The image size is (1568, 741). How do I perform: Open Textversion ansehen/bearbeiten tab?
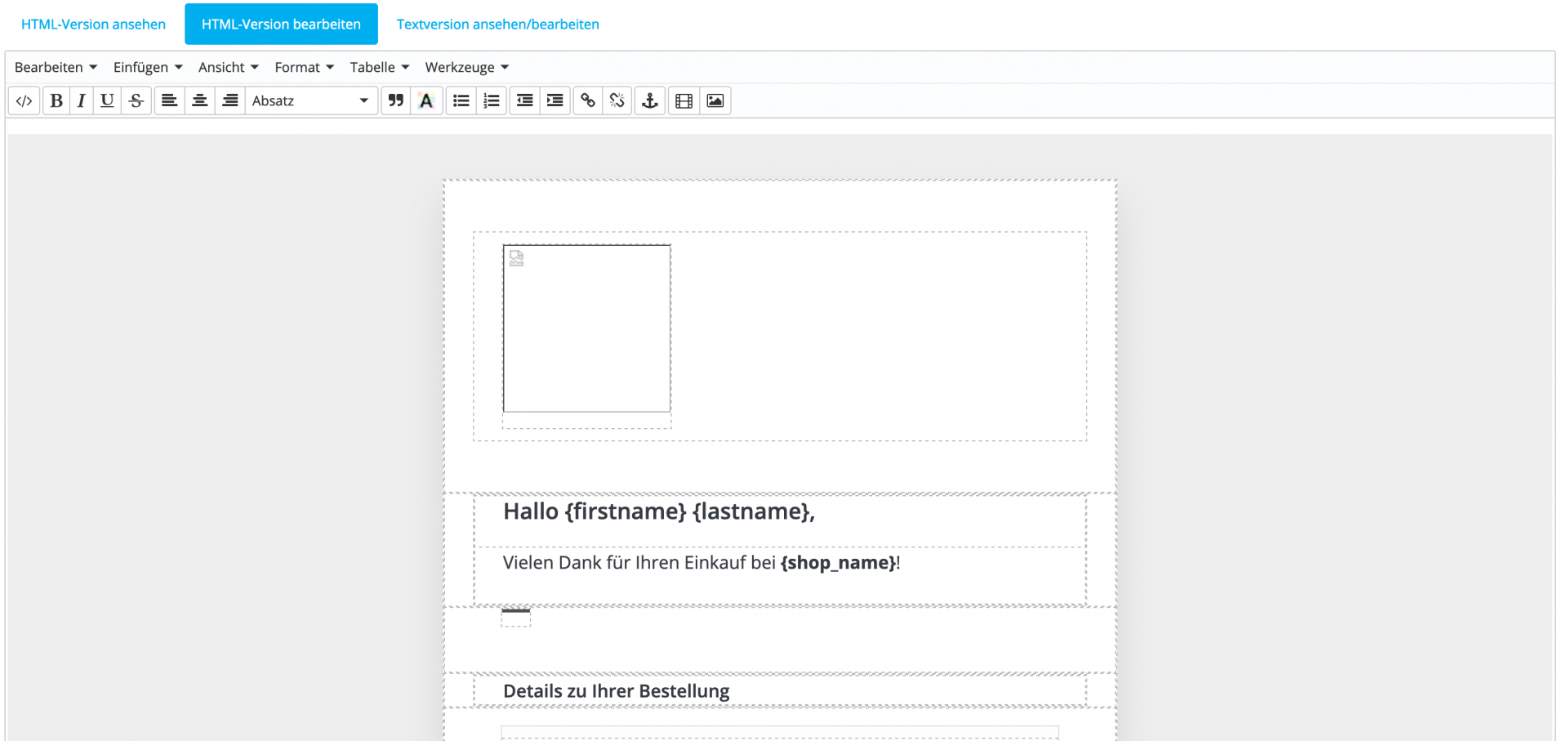tap(498, 25)
